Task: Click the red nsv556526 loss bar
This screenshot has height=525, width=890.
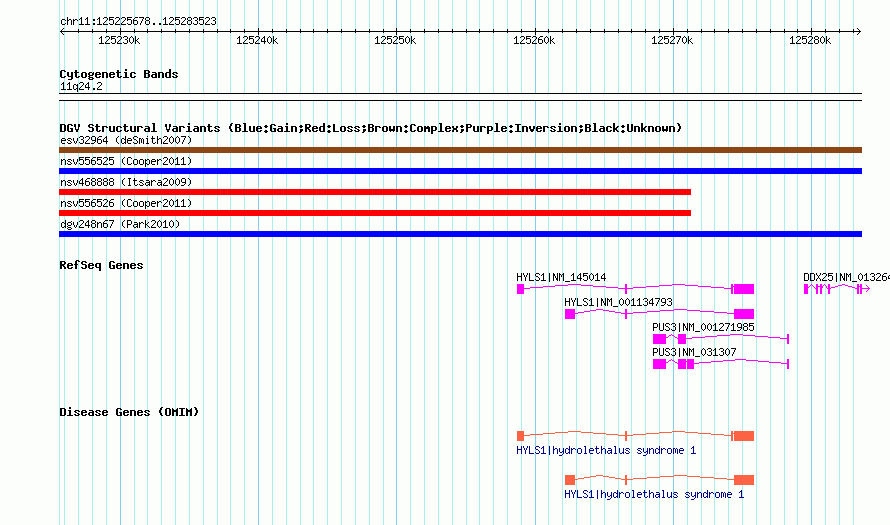Action: [x=375, y=213]
